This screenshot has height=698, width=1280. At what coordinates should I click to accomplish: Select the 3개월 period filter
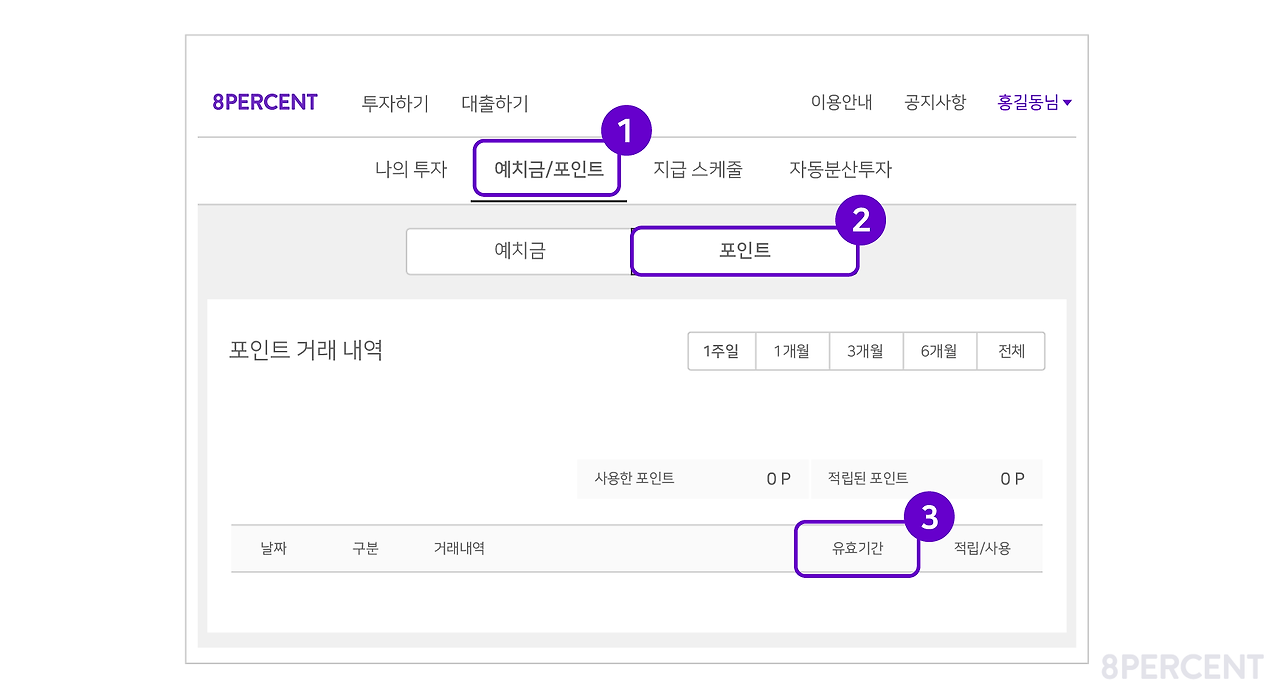866,351
